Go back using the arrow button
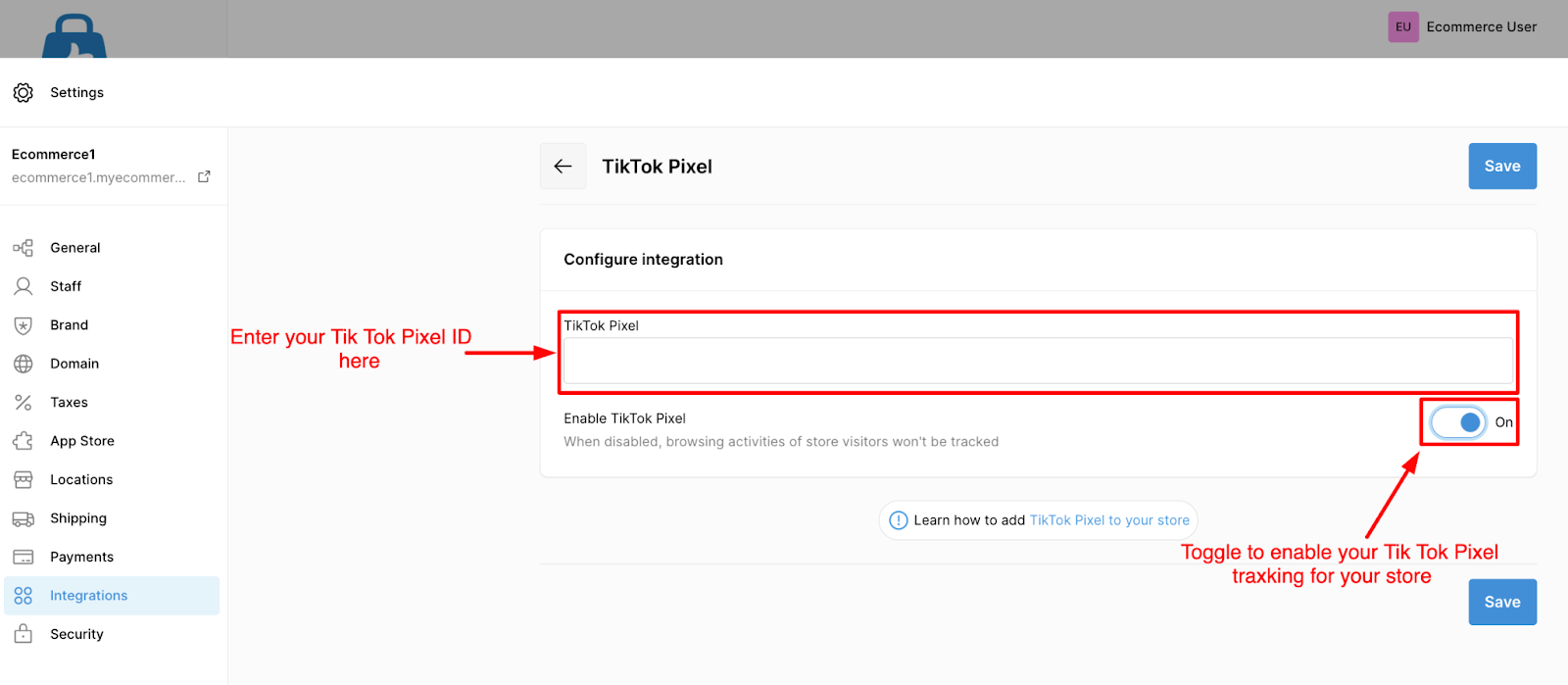1568x685 pixels. 563,167
